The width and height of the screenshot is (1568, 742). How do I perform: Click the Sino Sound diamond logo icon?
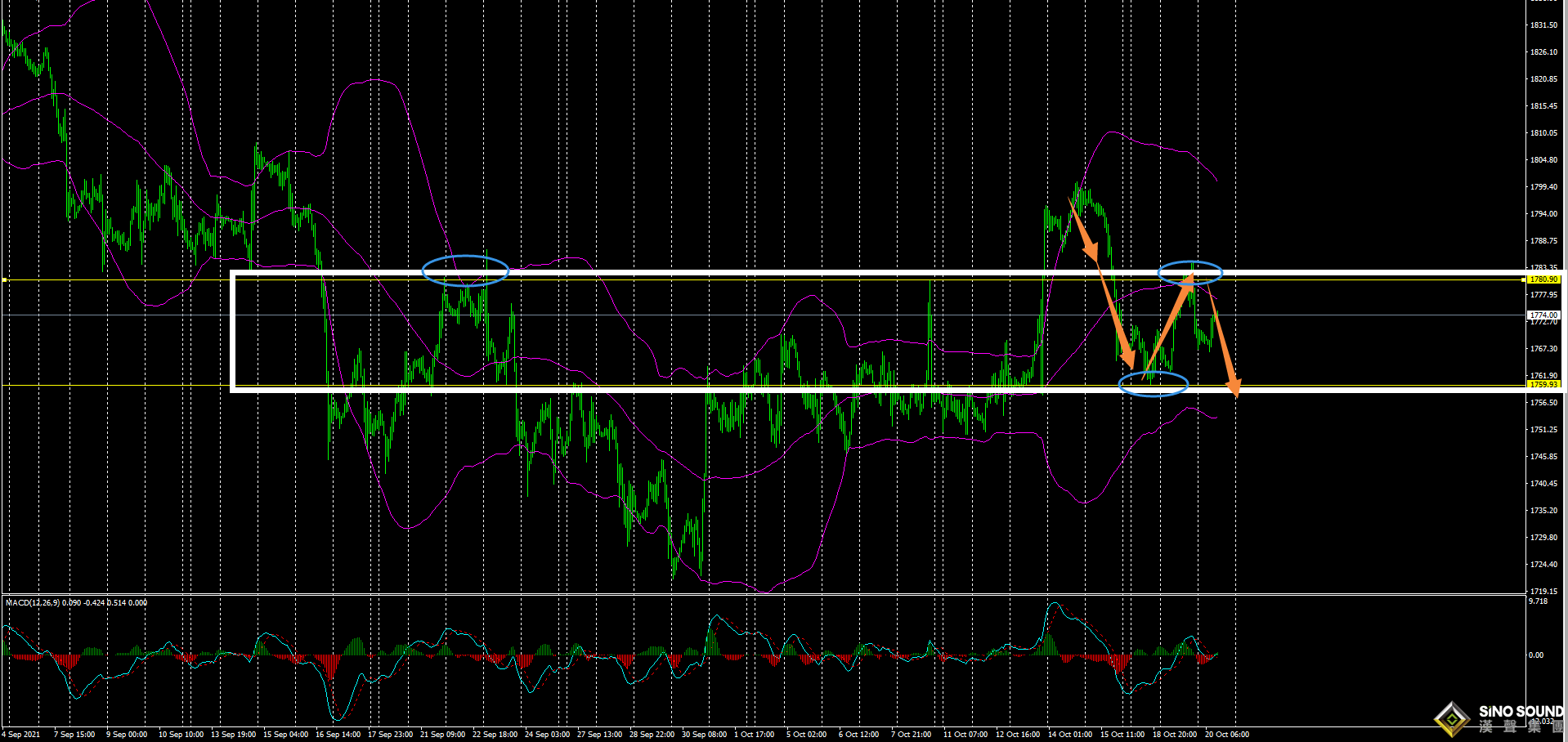click(x=1452, y=719)
